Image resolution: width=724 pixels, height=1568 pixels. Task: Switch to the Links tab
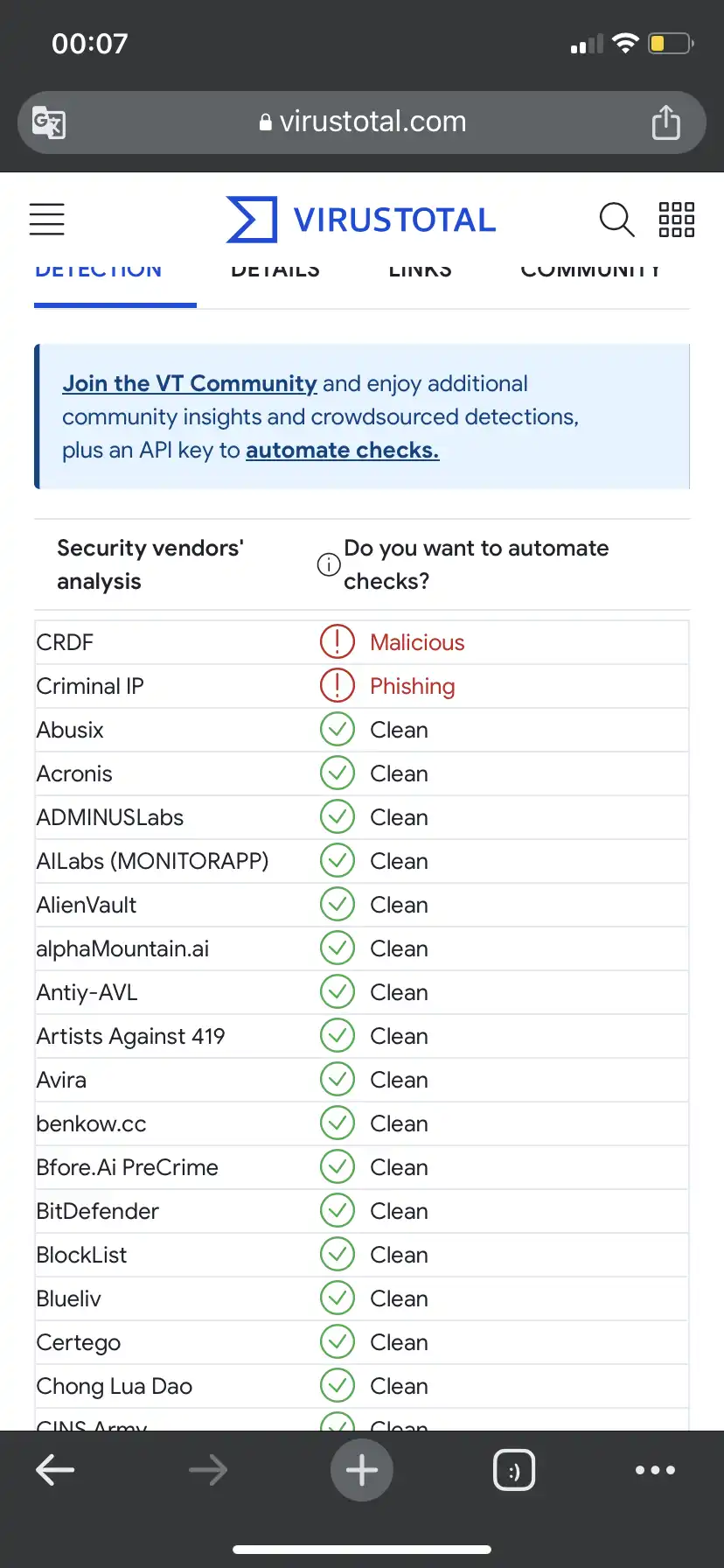click(x=421, y=270)
